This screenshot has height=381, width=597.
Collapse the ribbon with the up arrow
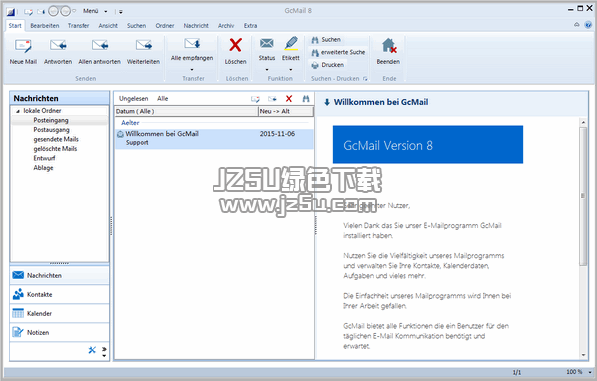tap(577, 25)
